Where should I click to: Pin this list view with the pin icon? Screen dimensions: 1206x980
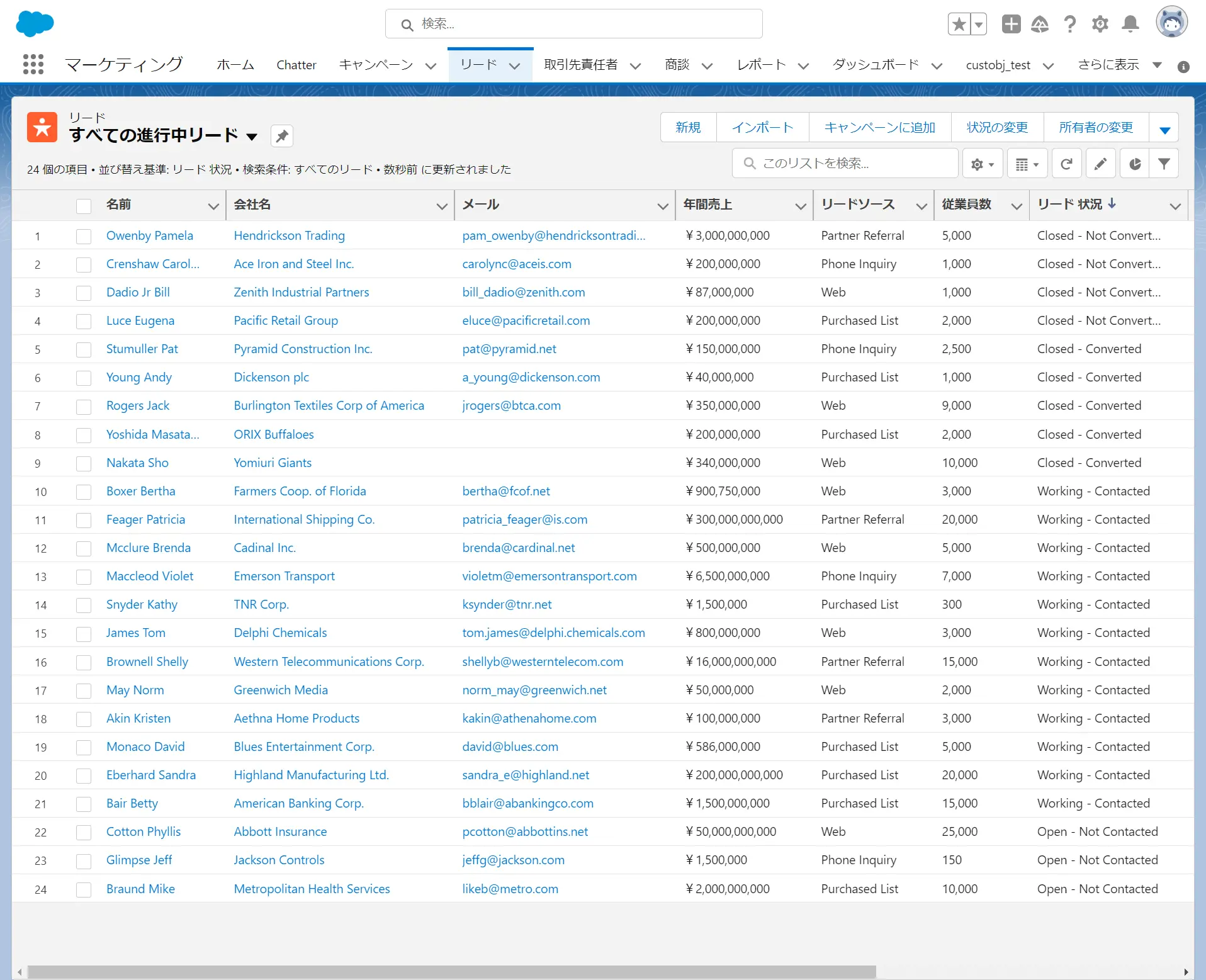click(x=282, y=136)
